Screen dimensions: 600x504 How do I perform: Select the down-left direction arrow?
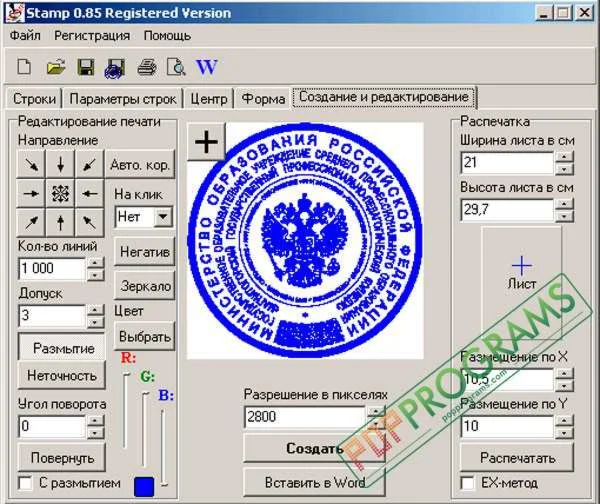click(x=90, y=165)
